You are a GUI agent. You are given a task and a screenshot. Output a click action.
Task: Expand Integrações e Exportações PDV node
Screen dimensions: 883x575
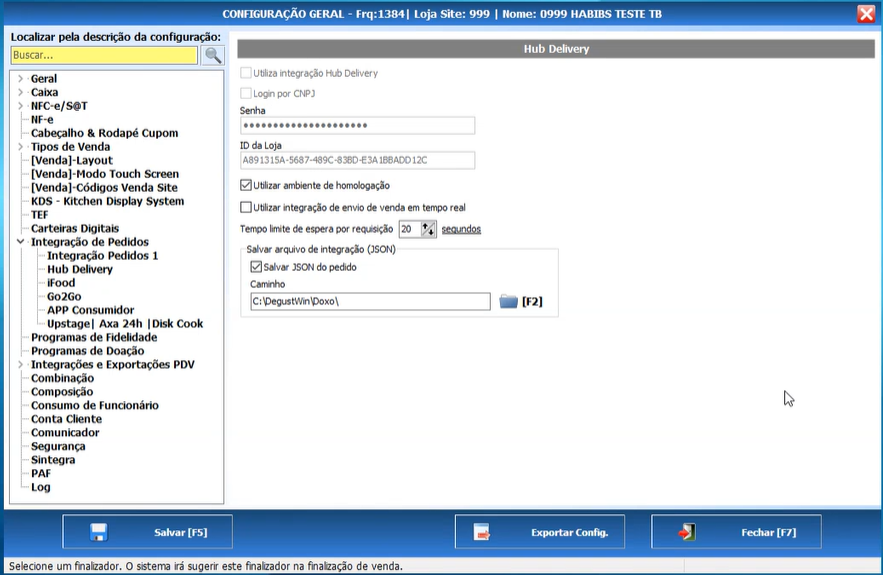[20, 364]
